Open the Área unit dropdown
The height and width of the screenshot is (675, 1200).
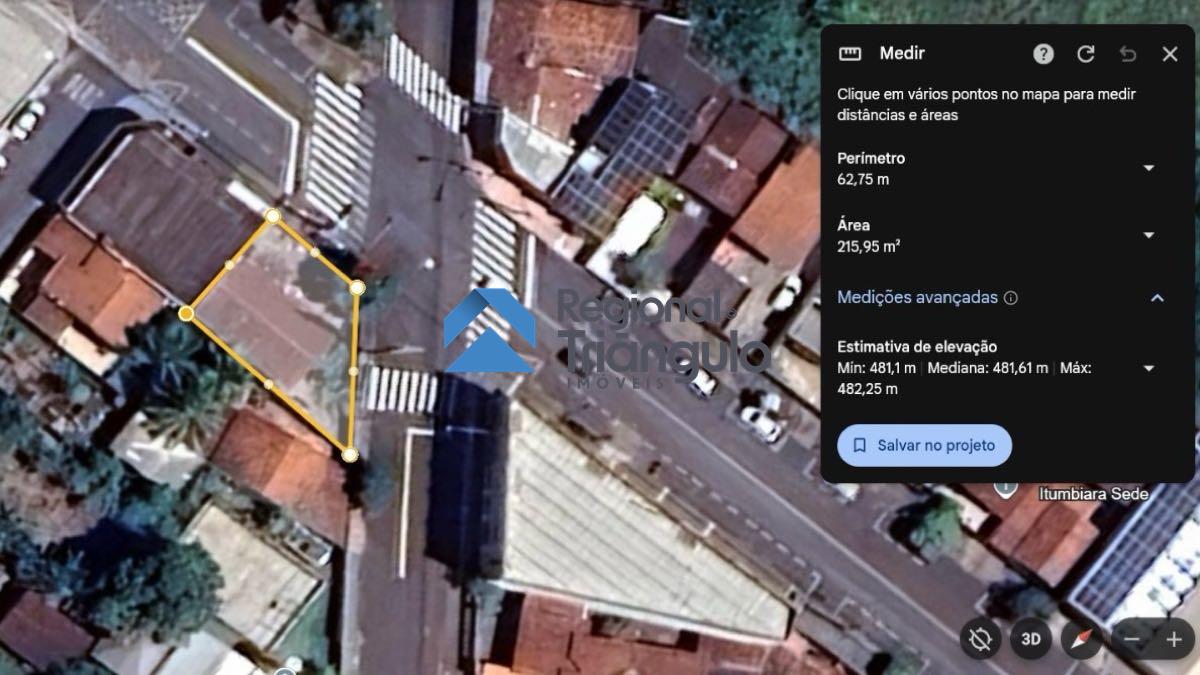click(1148, 235)
